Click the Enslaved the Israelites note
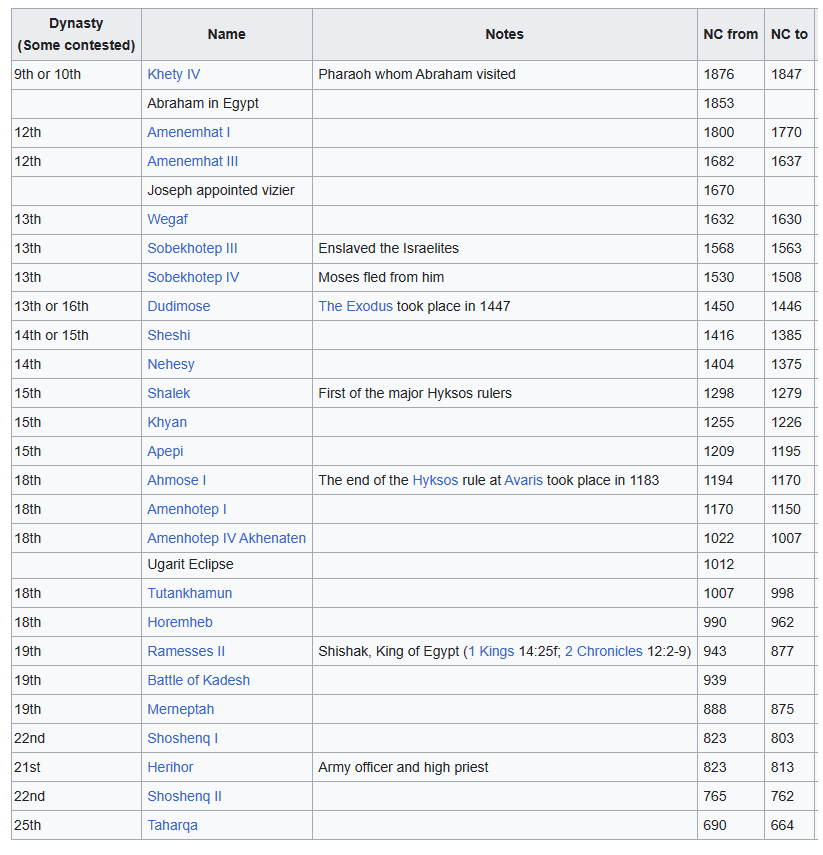The image size is (823, 855). [388, 248]
